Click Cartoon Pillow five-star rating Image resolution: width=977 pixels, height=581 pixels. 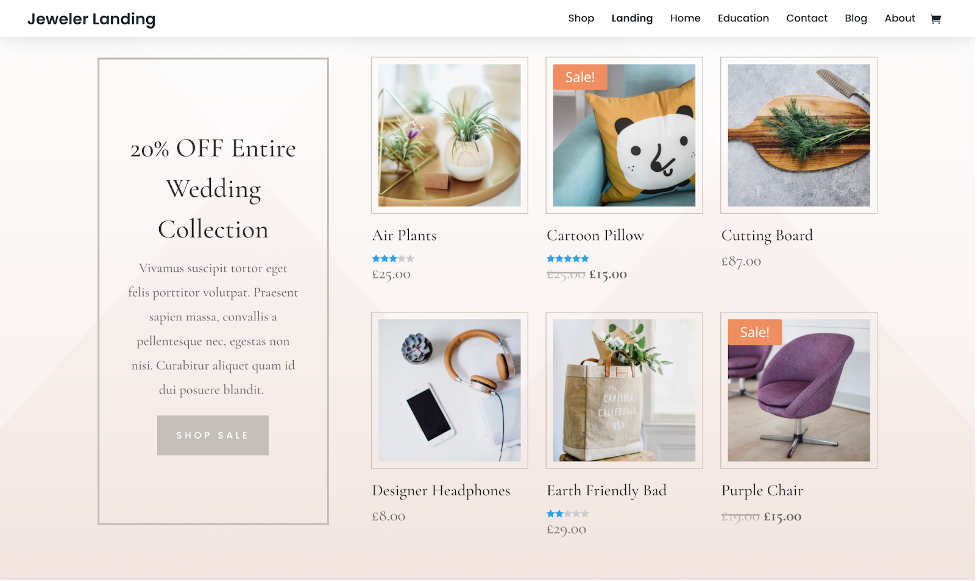coord(568,259)
